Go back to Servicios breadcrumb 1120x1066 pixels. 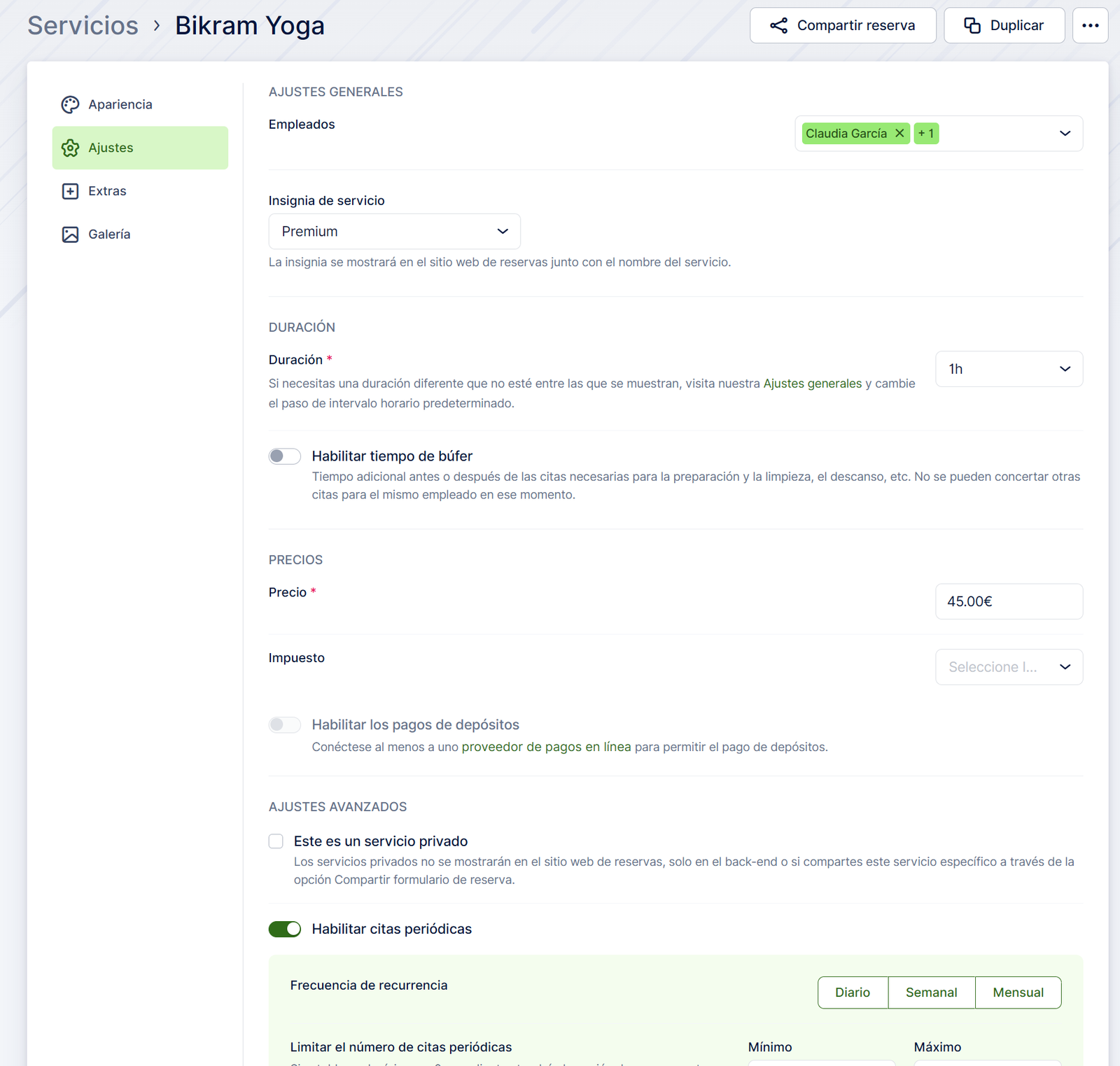pyautogui.click(x=83, y=26)
